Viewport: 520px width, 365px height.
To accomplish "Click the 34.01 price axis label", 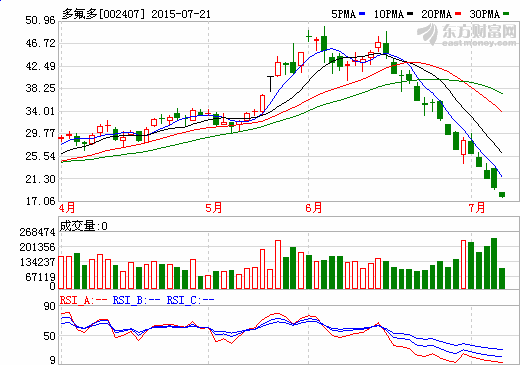I will pyautogui.click(x=40, y=111).
